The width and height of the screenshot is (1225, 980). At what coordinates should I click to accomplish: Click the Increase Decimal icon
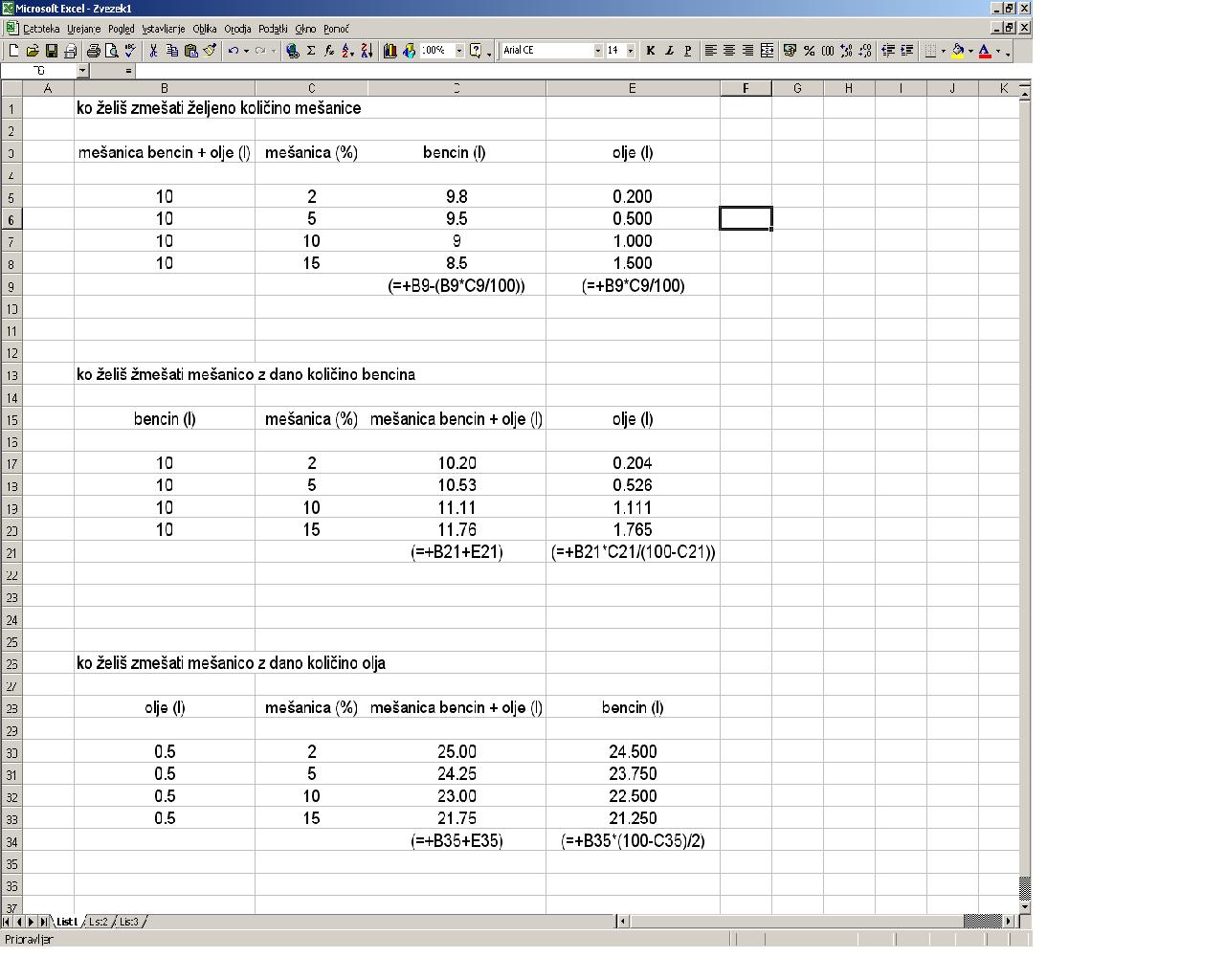click(x=846, y=51)
